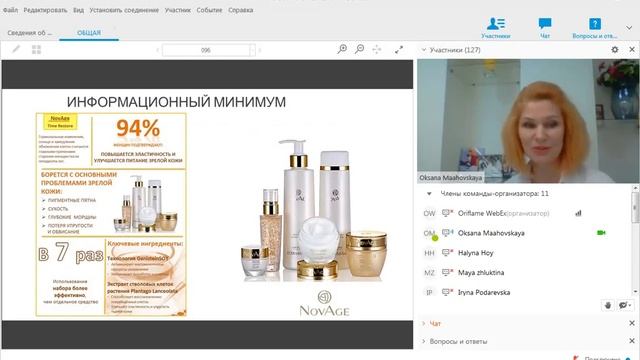Open the Справка menu
The width and height of the screenshot is (640, 360).
pyautogui.click(x=240, y=10)
